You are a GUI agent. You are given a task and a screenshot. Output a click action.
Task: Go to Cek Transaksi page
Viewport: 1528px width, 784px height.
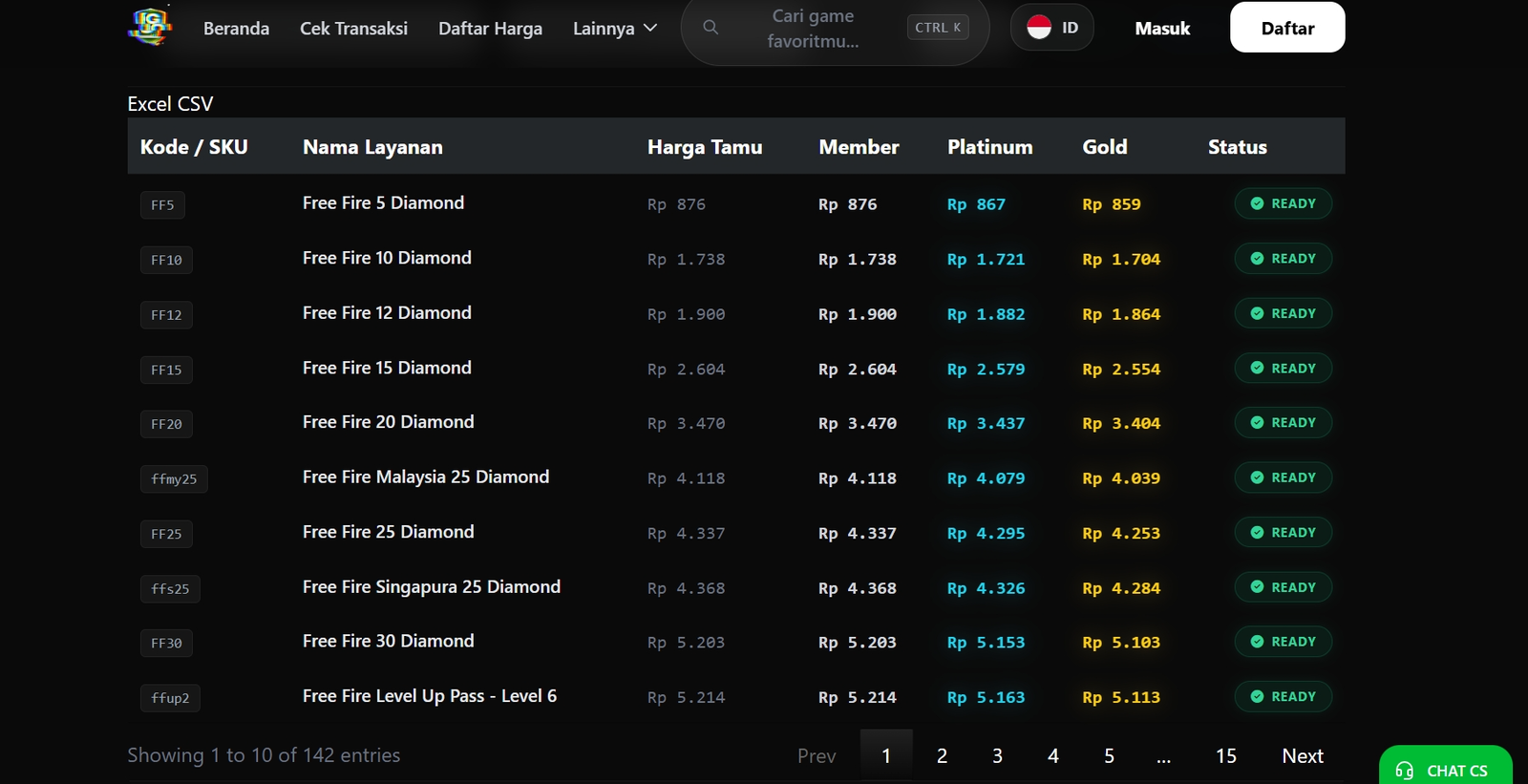tap(353, 29)
